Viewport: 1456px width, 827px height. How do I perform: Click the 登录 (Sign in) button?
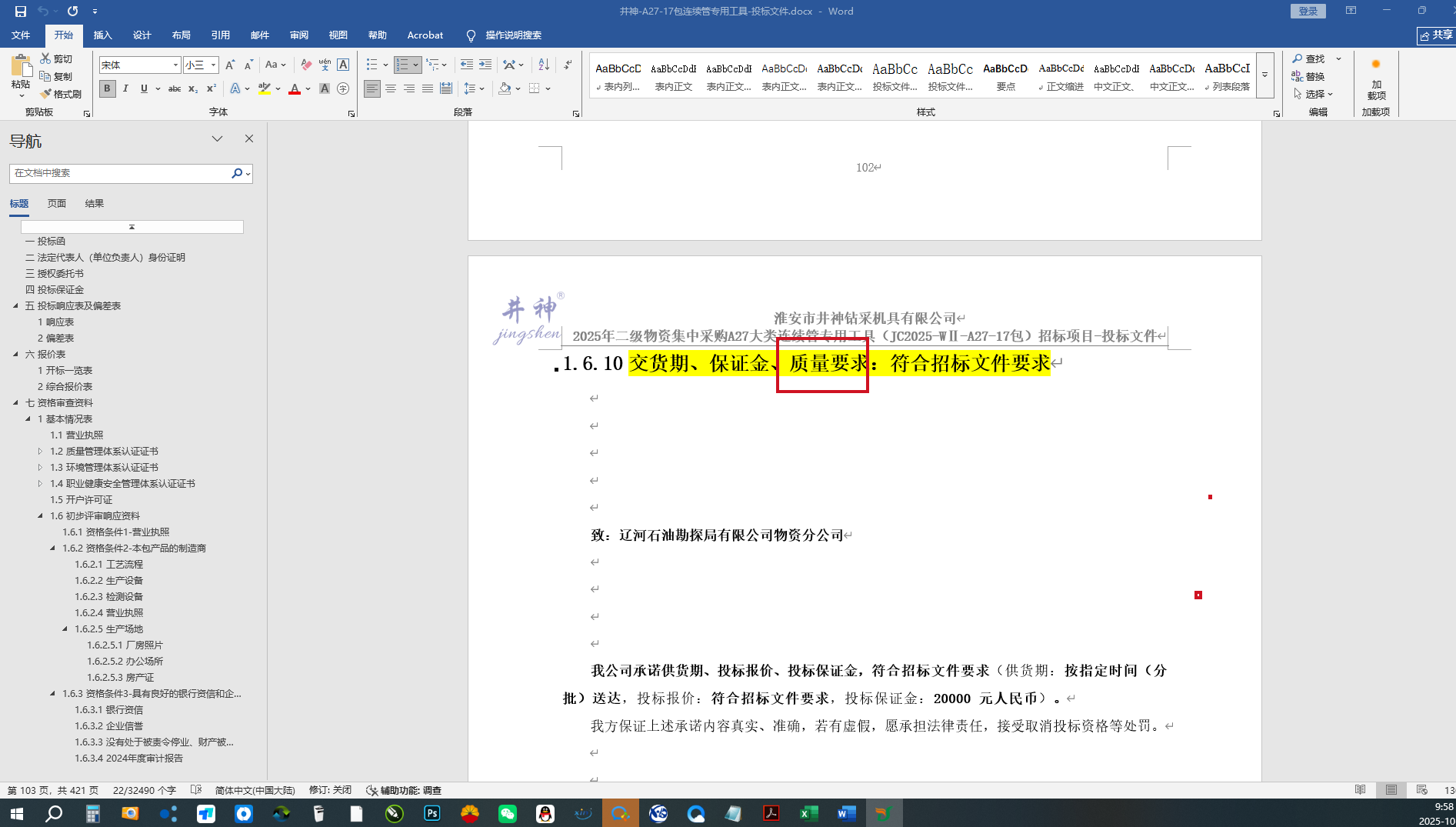[x=1308, y=11]
